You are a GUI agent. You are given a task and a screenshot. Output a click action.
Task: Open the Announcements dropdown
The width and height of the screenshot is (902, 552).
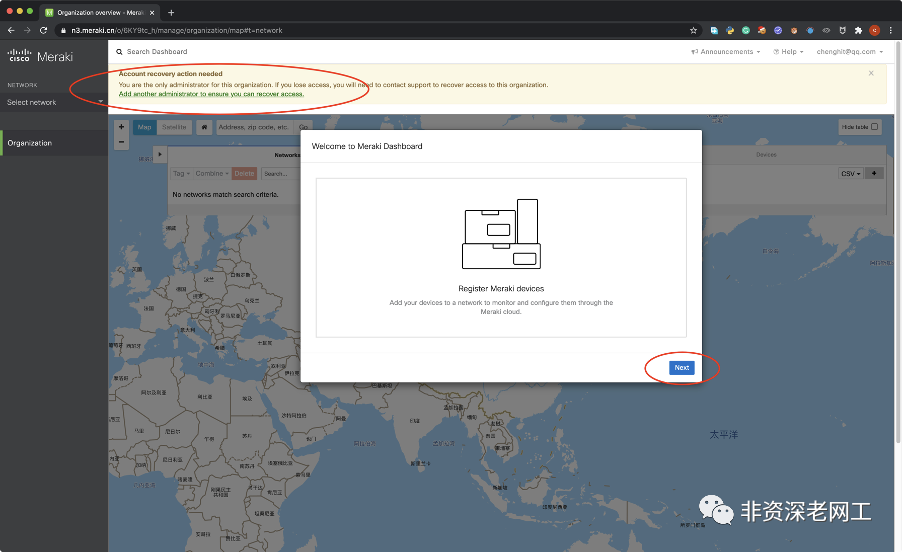pyautogui.click(x=725, y=52)
